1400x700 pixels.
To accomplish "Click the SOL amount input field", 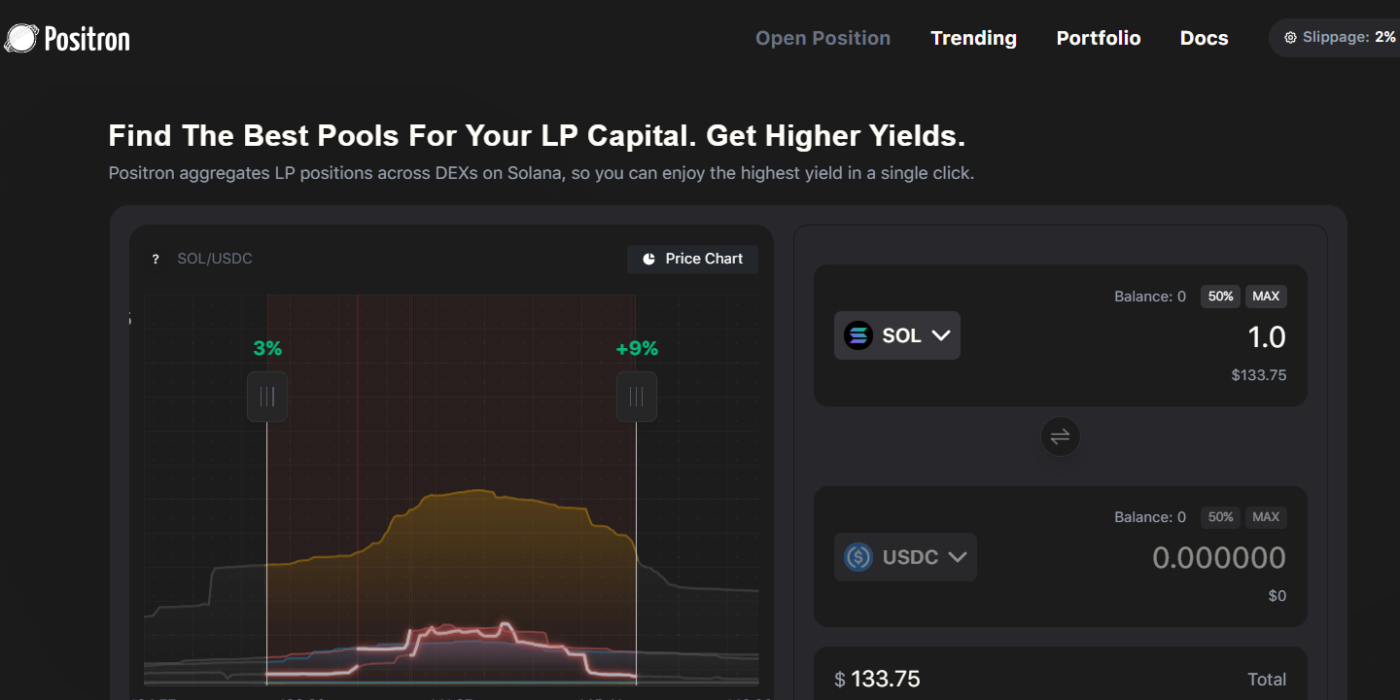I will (x=1200, y=338).
